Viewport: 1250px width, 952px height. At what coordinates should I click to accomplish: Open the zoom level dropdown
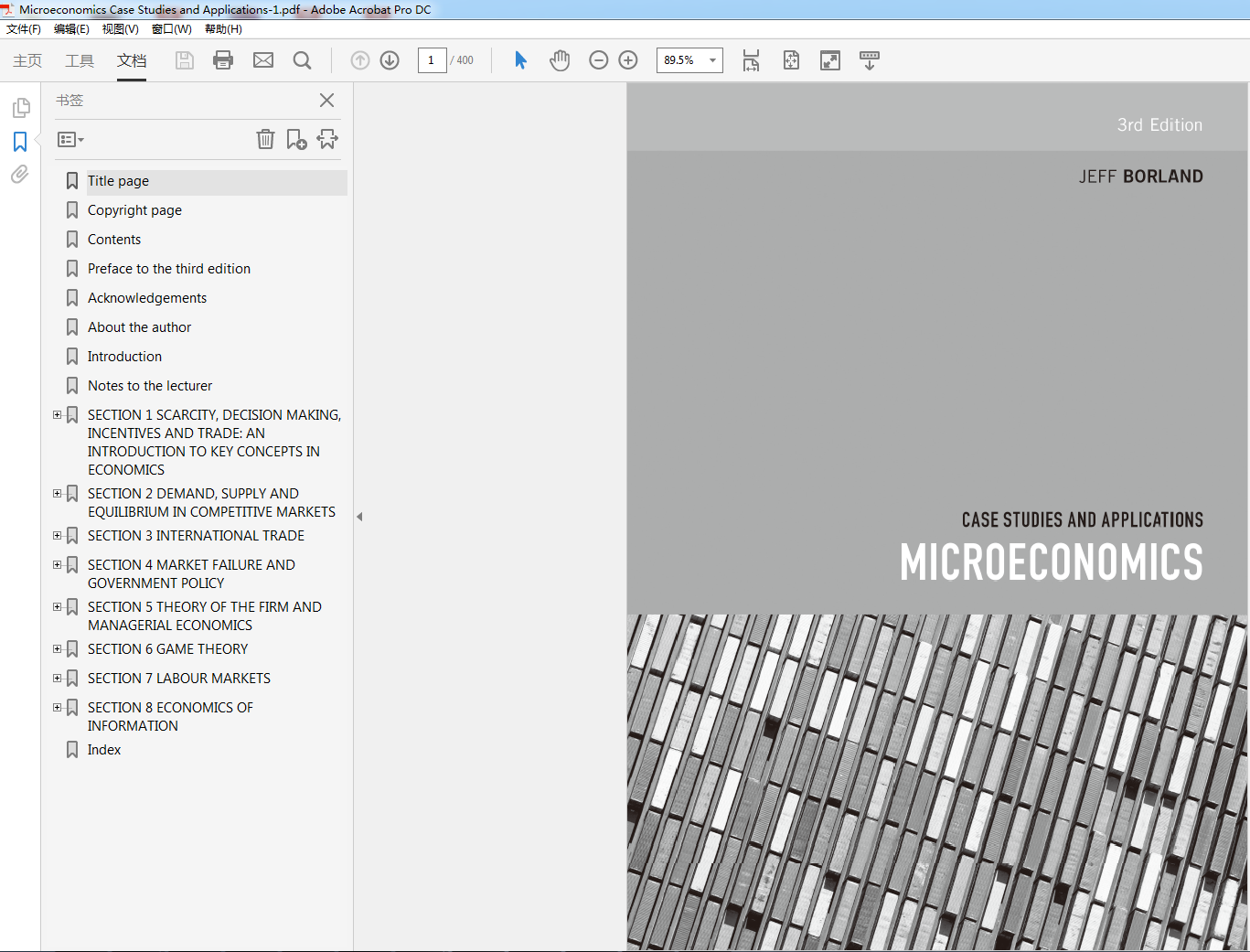[712, 60]
